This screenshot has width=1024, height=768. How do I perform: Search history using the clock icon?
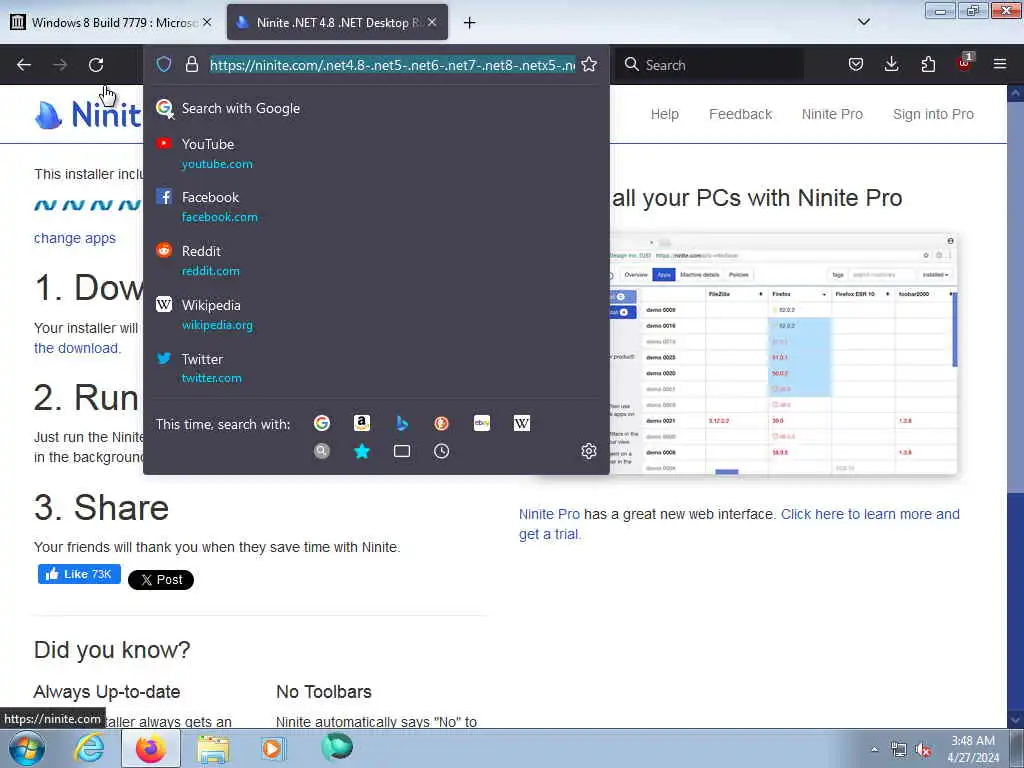(x=441, y=451)
